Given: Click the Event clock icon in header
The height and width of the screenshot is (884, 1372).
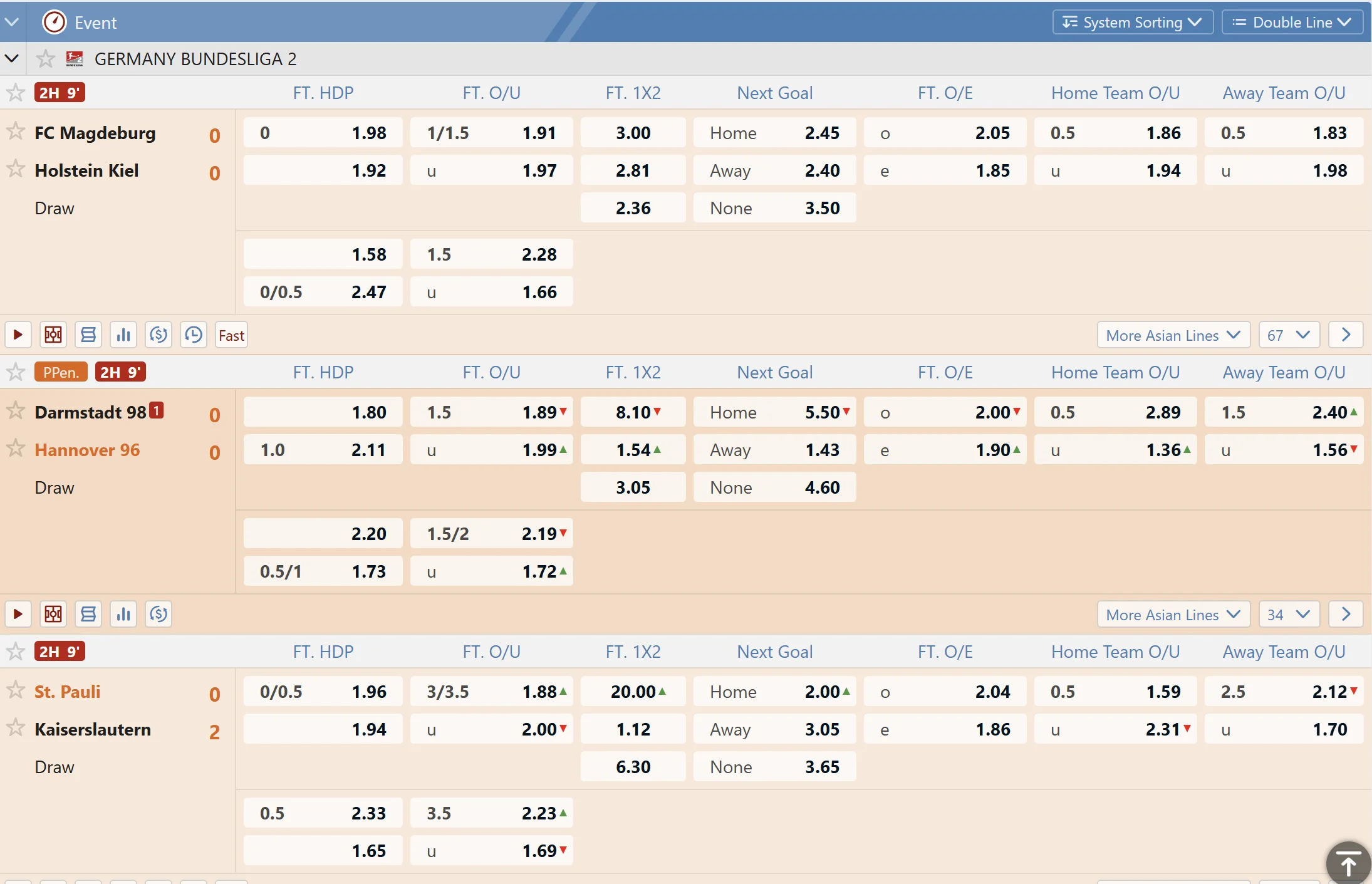Looking at the screenshot, I should click(x=54, y=22).
